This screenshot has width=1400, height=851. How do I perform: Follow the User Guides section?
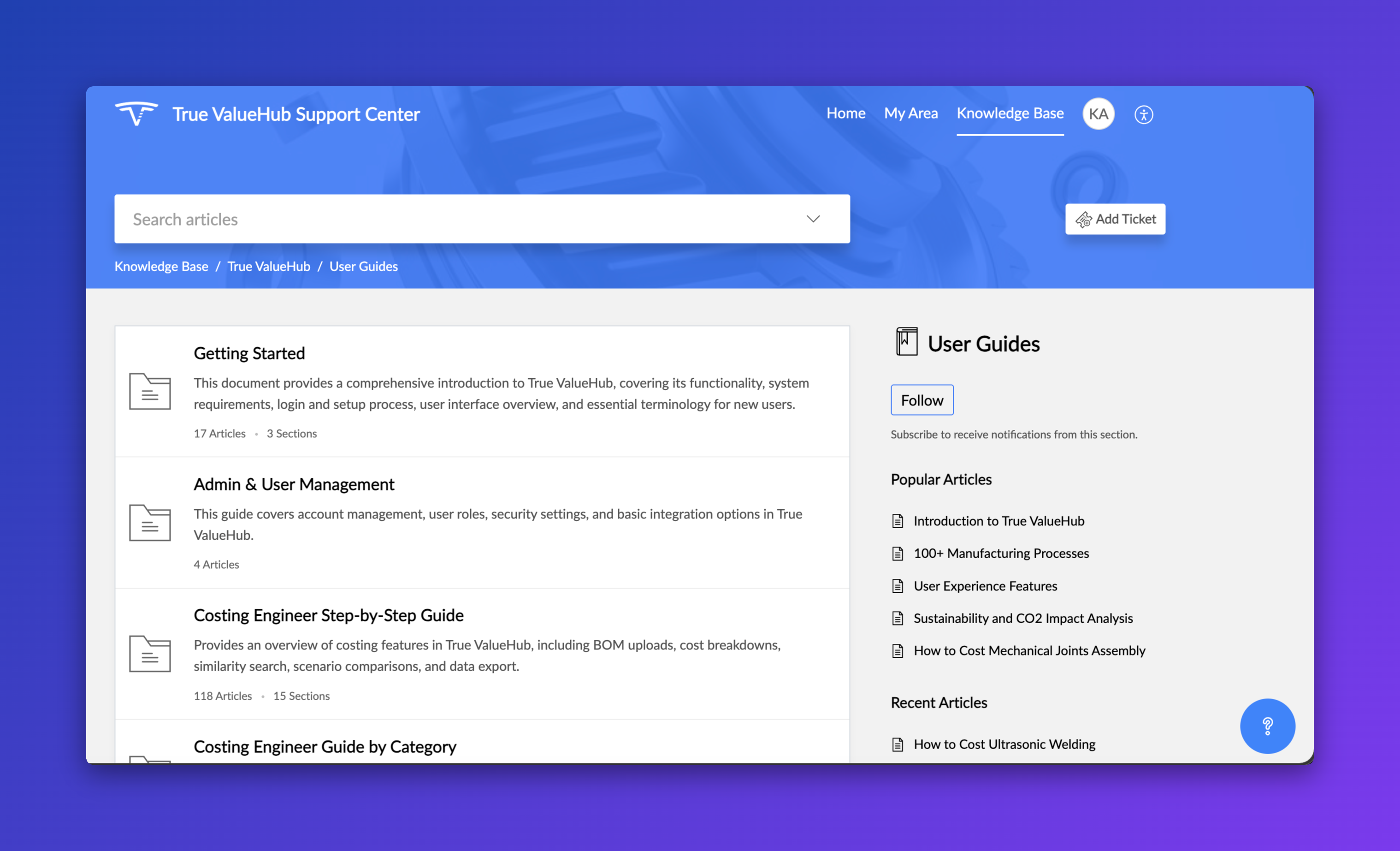(x=922, y=400)
